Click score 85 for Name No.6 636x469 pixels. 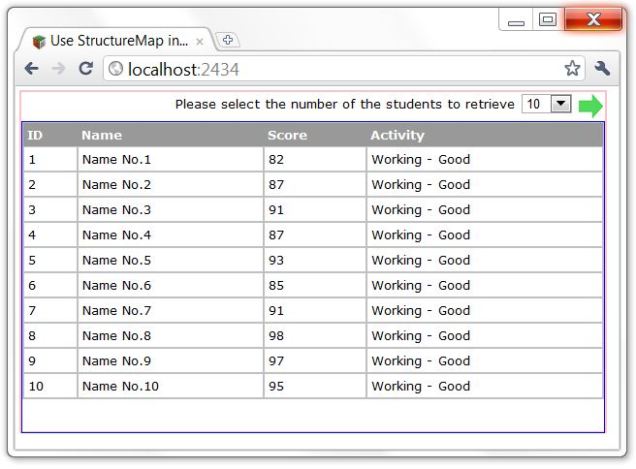pyautogui.click(x=315, y=285)
